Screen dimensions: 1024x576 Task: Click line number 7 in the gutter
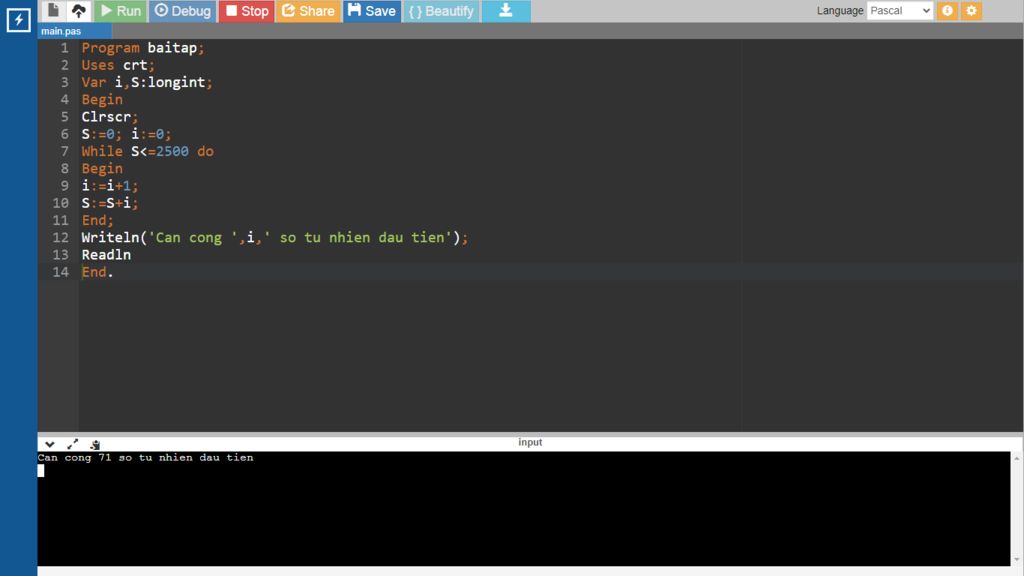point(64,152)
